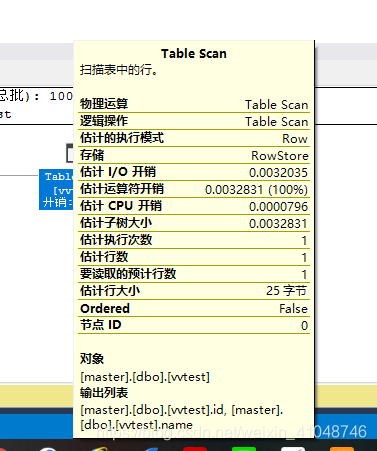Open the orange taskbar application icon
This screenshot has width=377, height=451.
click(342, 449)
